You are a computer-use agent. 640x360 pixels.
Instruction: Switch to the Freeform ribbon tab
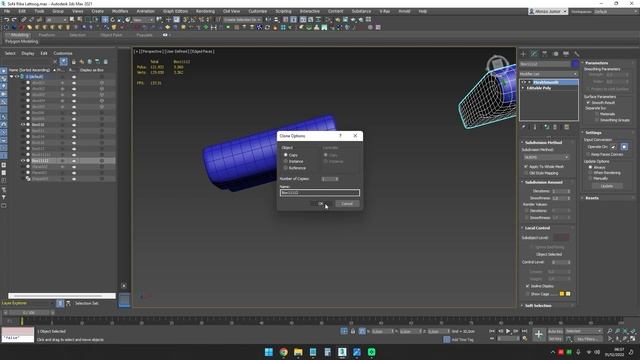tap(47, 35)
